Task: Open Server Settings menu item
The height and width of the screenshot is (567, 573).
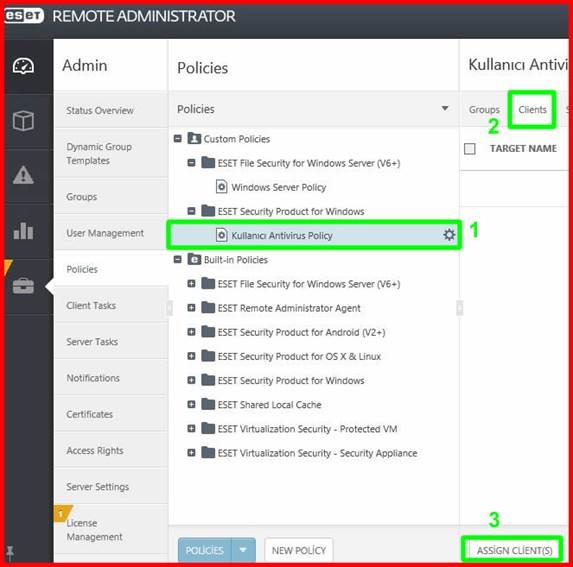Action: 111,486
